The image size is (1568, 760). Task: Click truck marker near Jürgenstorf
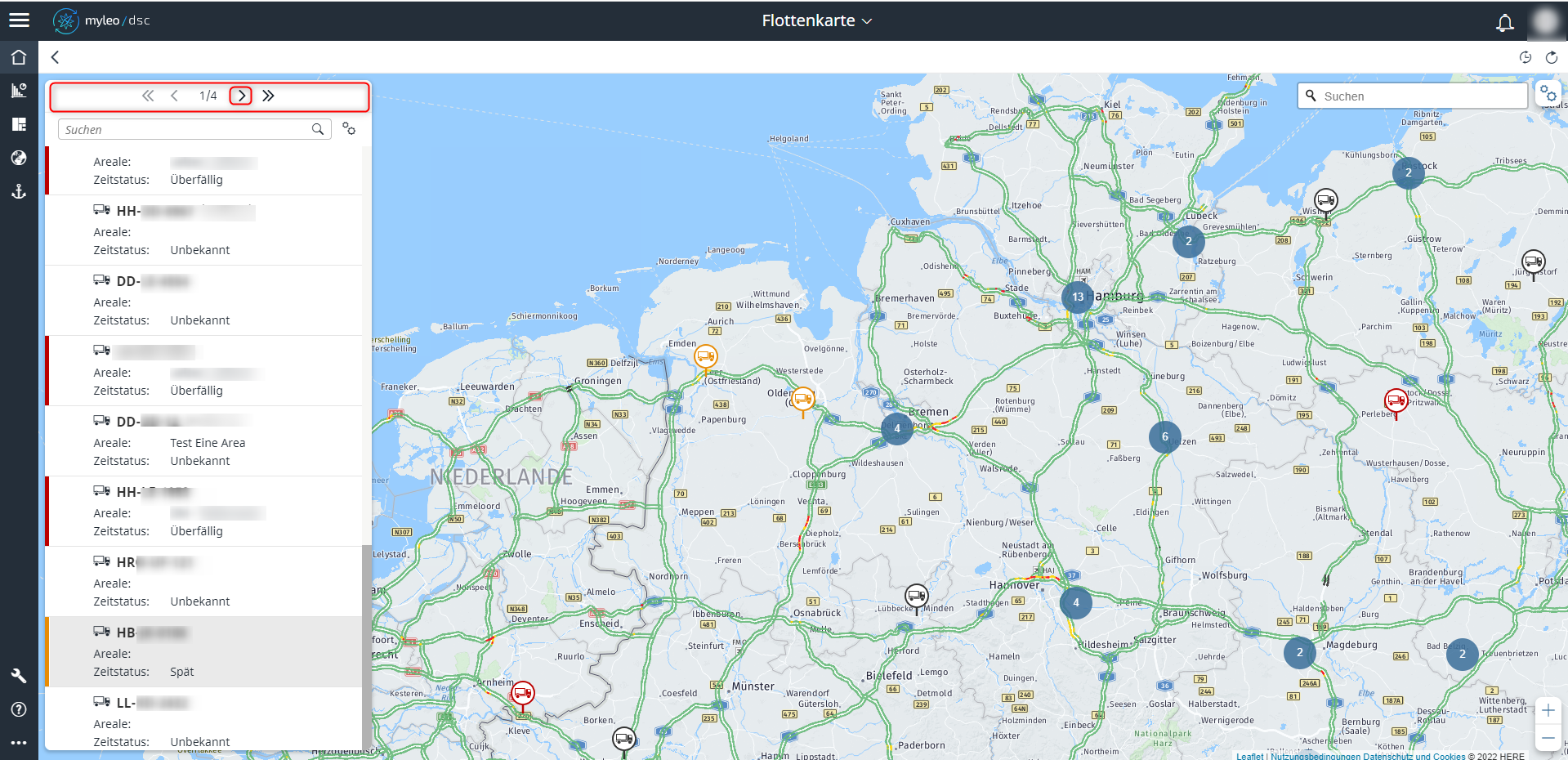tap(1534, 262)
